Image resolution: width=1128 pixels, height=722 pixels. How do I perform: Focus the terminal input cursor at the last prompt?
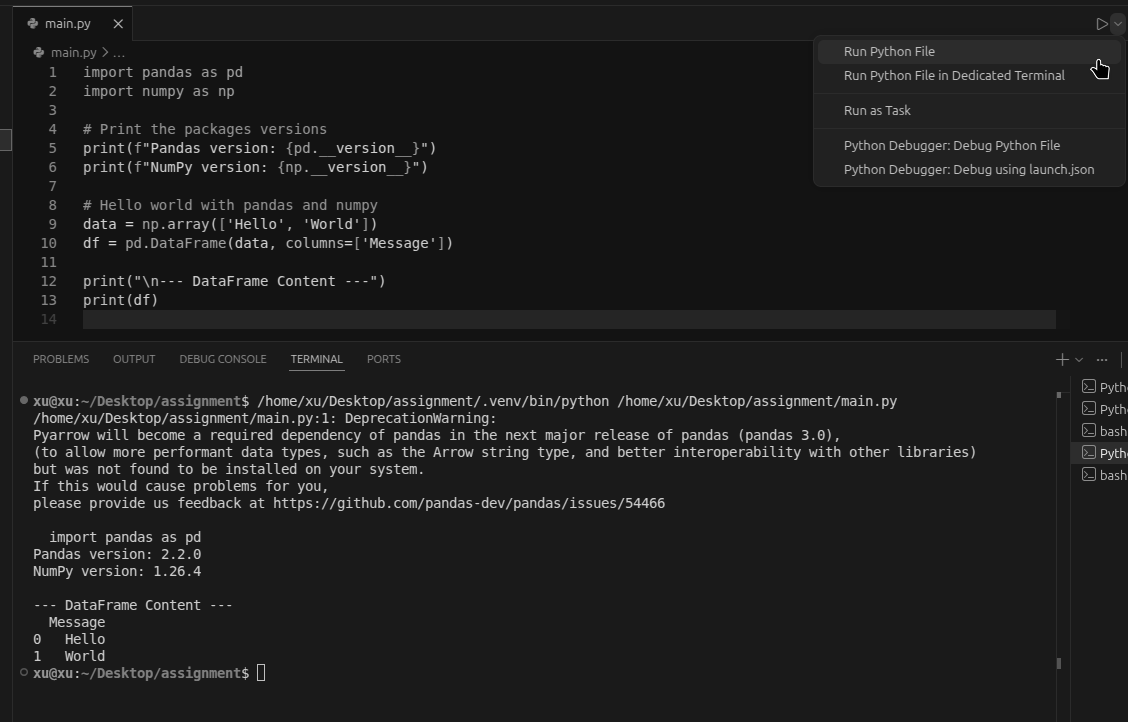tap(261, 673)
